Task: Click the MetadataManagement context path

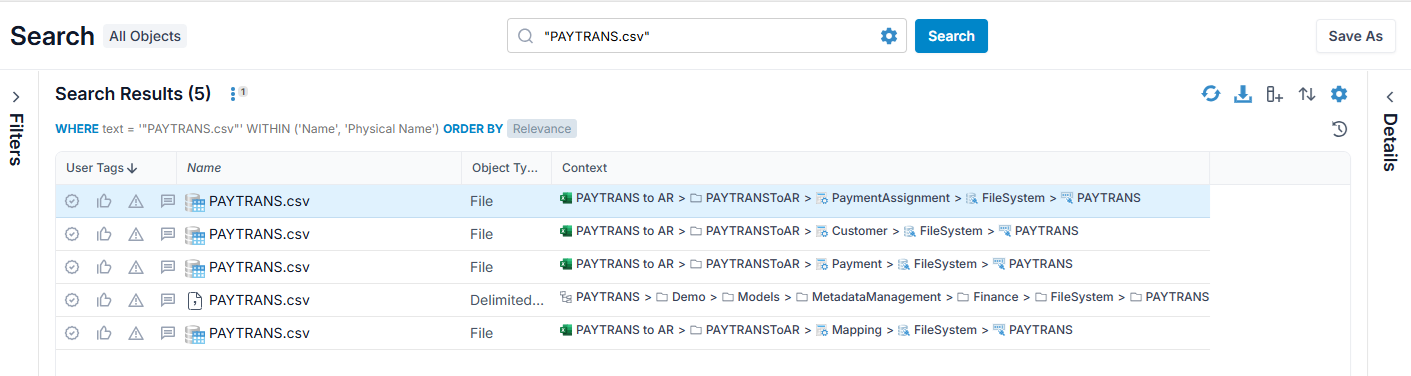Action: 884,297
